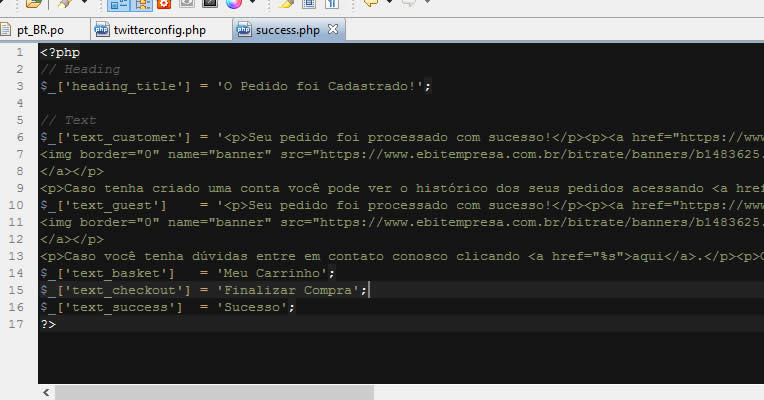The height and width of the screenshot is (400, 764).
Task: Click the horizontal scrollbar left arrow
Action: coord(46,392)
